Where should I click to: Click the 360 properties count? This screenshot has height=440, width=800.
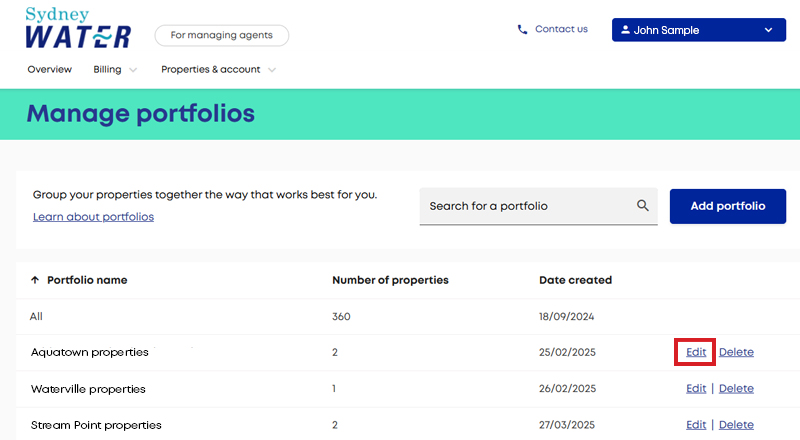[341, 316]
